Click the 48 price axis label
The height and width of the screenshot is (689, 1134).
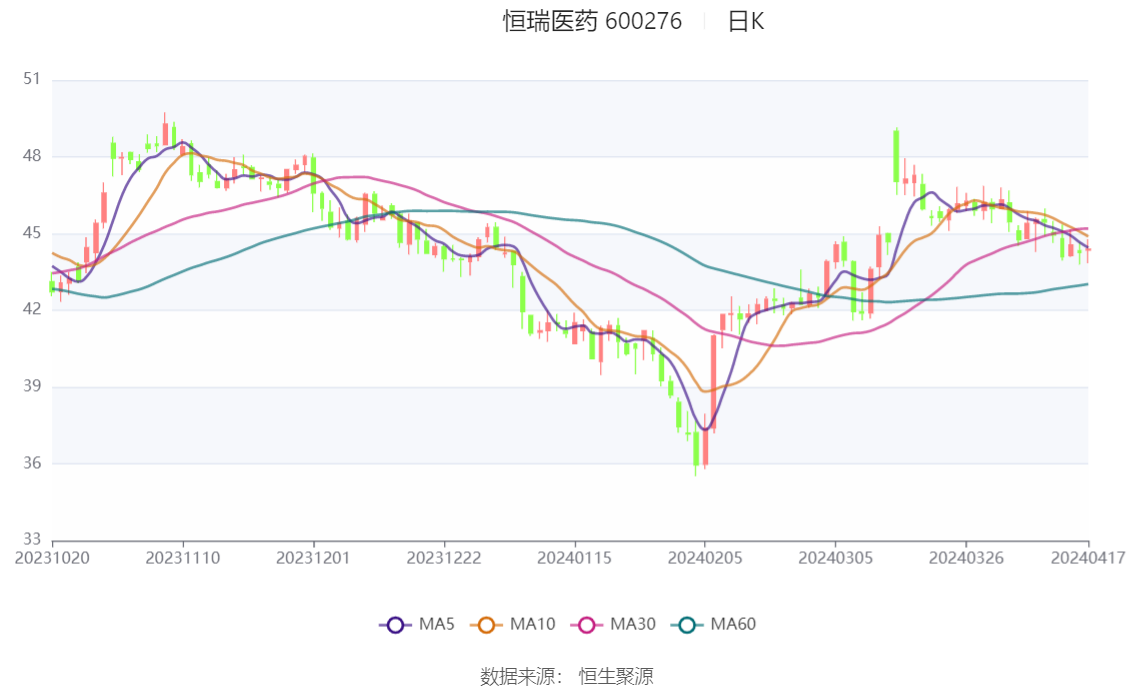(32, 155)
